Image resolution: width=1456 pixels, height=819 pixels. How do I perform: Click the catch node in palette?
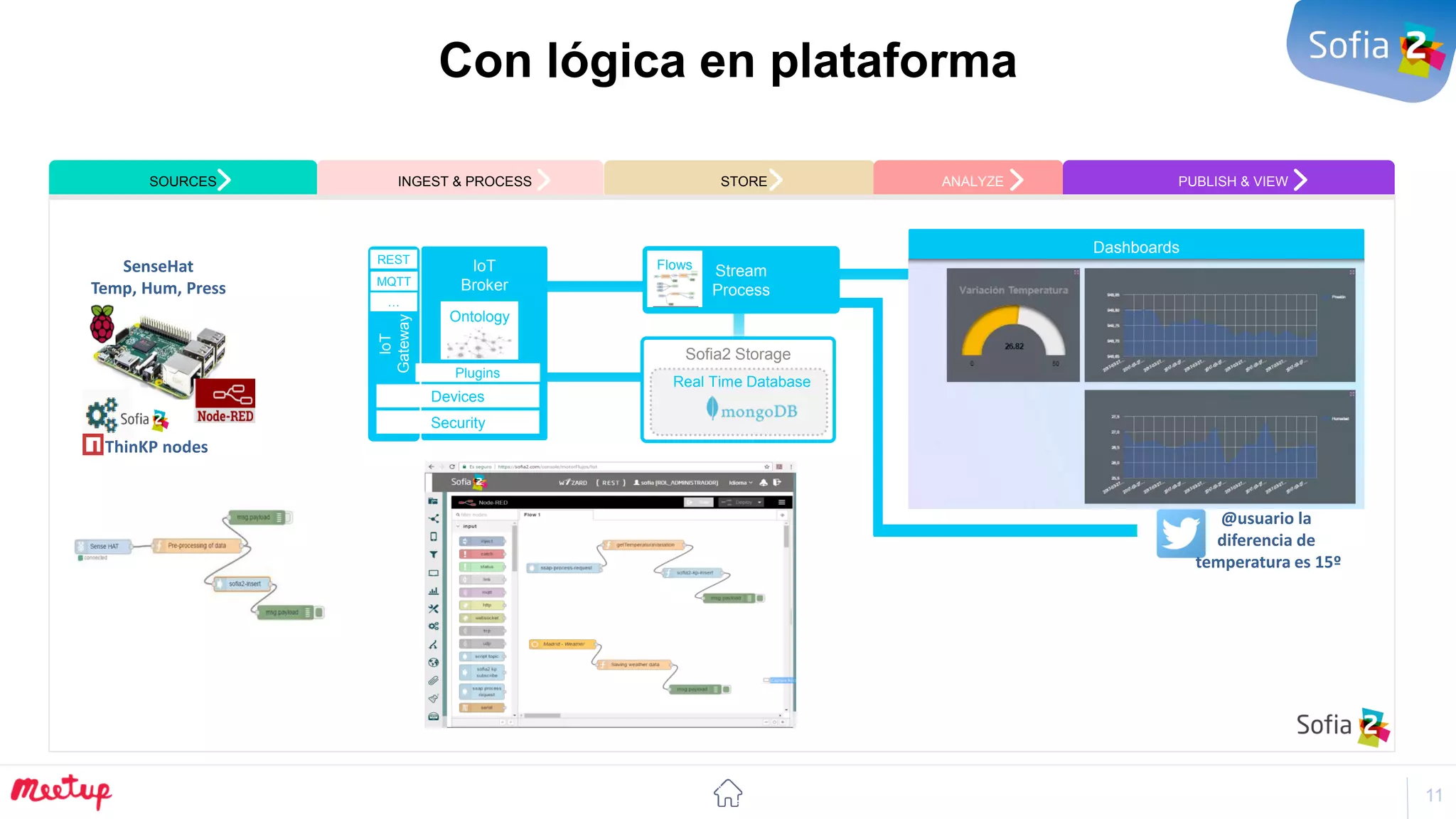[x=483, y=554]
